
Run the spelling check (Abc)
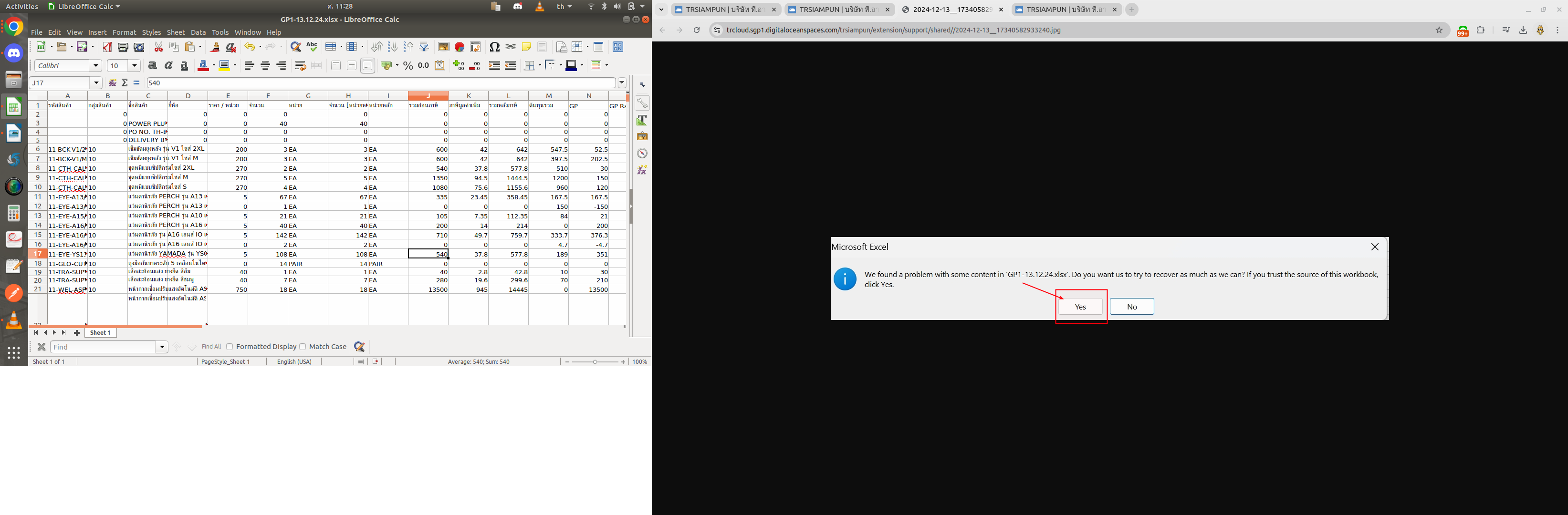pyautogui.click(x=312, y=47)
